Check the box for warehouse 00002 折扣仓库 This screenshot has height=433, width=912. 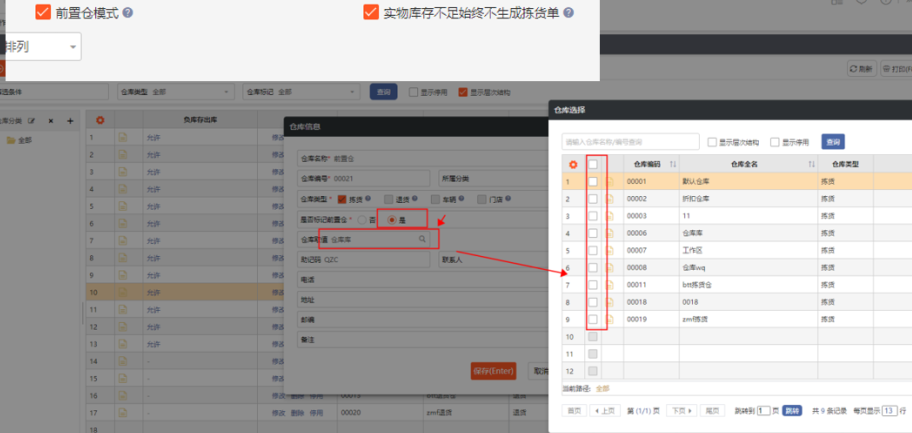click(593, 199)
